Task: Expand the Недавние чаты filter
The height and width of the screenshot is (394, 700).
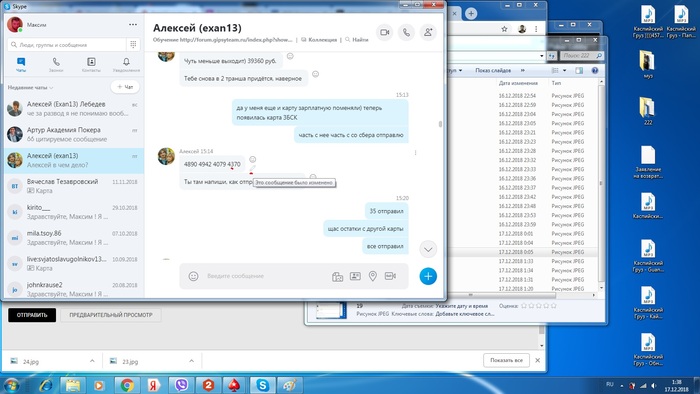Action: pos(30,87)
